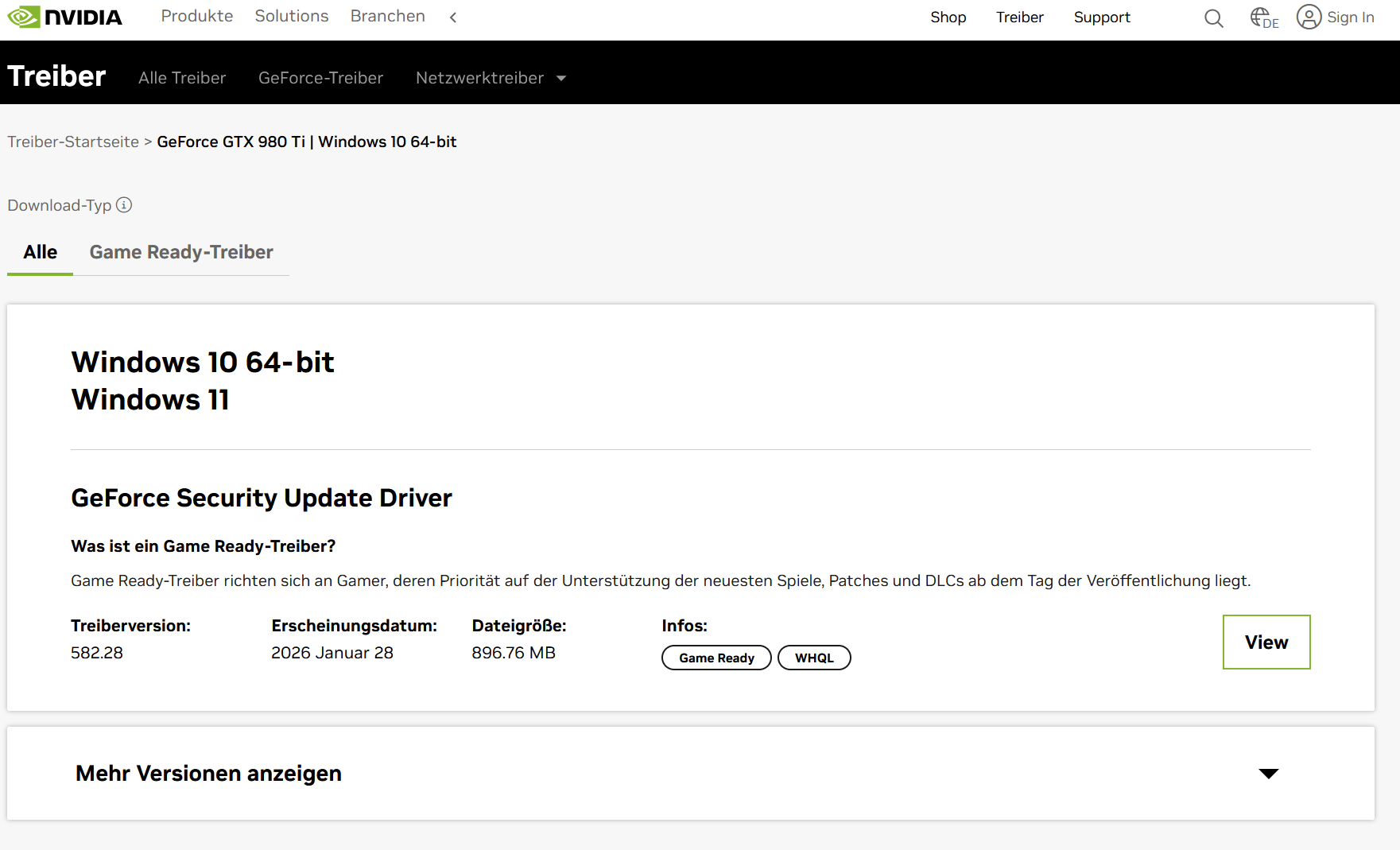This screenshot has height=850, width=1400.
Task: Click the Download-Typ info icon
Action: pyautogui.click(x=124, y=205)
